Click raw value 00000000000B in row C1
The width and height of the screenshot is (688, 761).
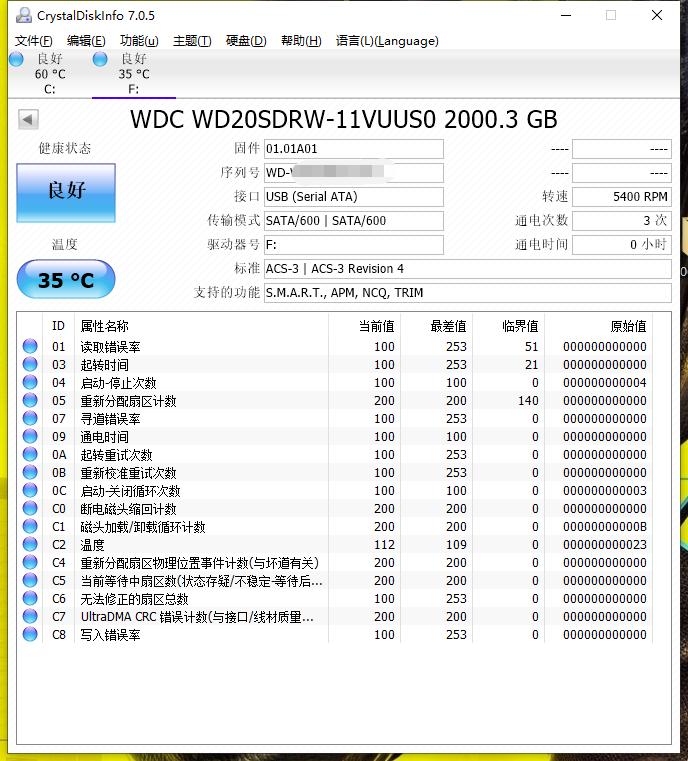tap(605, 526)
